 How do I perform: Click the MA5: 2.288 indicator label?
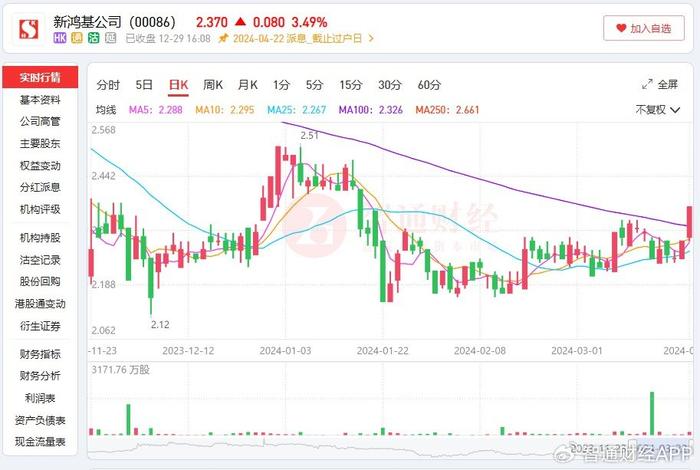pos(156,110)
